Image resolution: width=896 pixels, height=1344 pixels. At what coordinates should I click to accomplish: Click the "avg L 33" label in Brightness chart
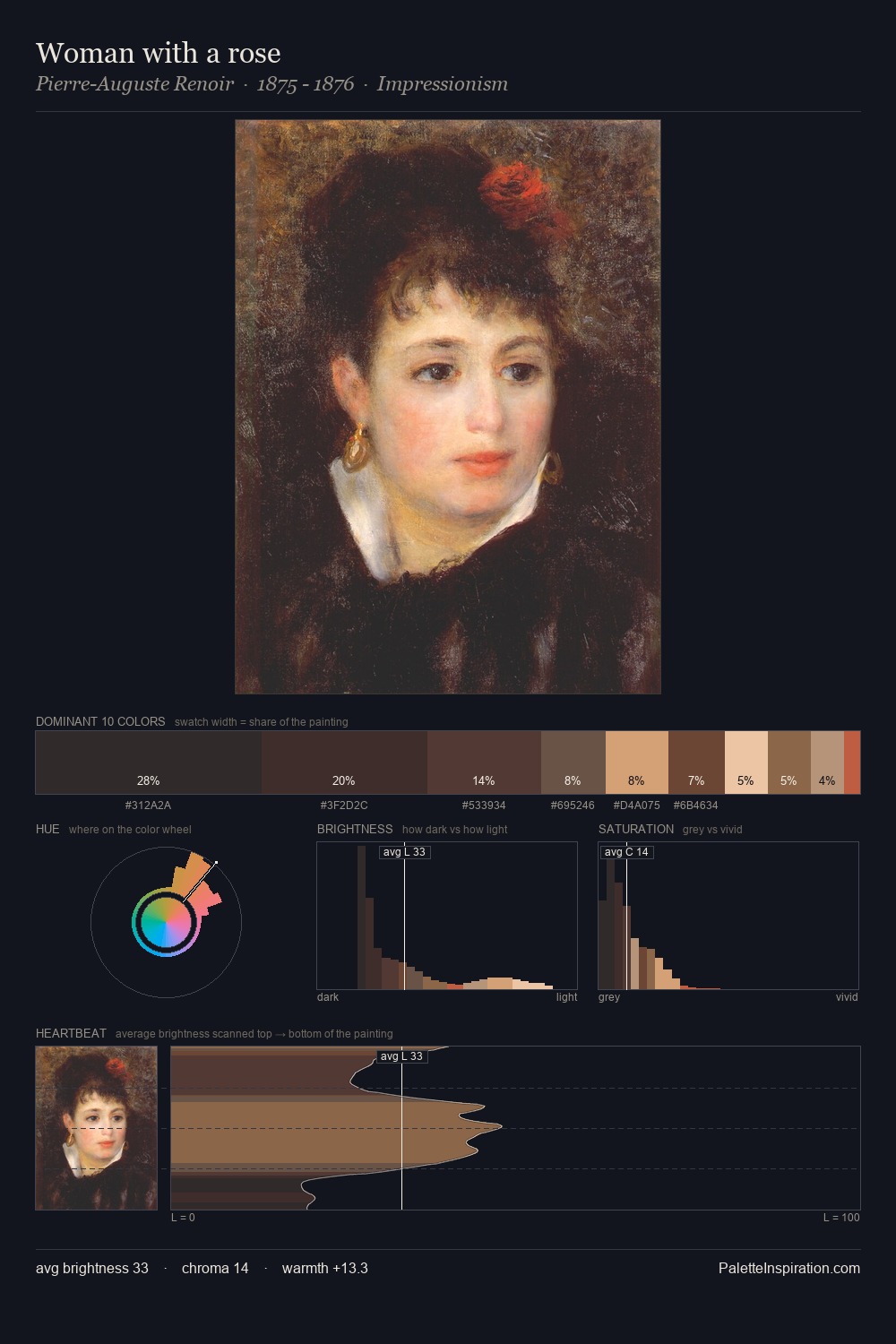pos(404,852)
